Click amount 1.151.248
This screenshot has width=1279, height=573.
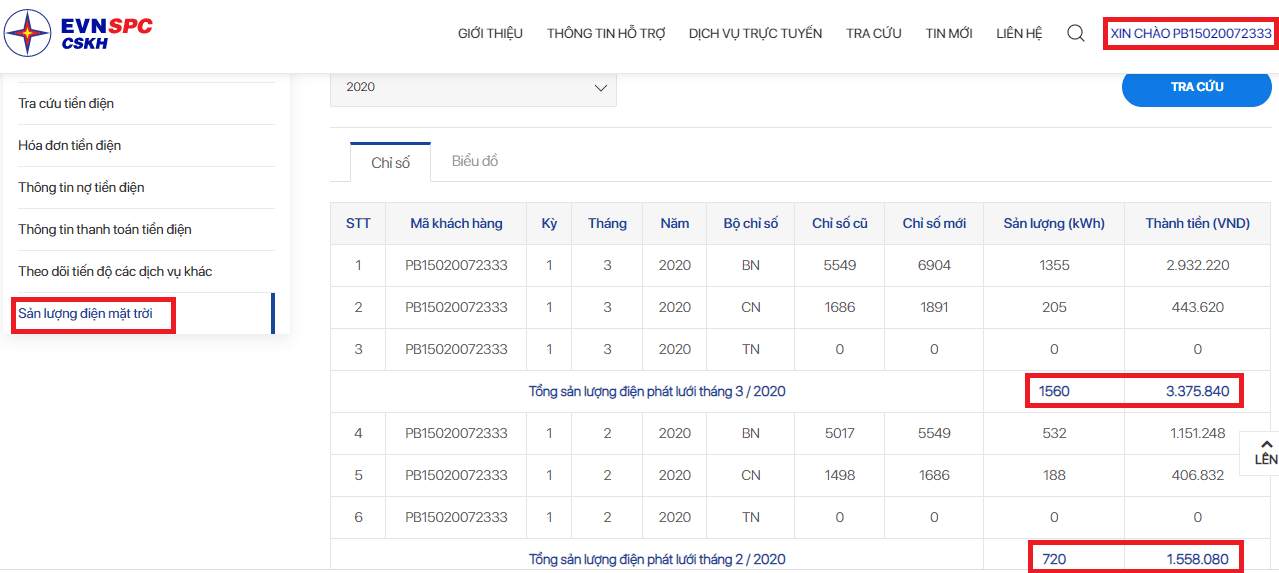pyautogui.click(x=1198, y=433)
